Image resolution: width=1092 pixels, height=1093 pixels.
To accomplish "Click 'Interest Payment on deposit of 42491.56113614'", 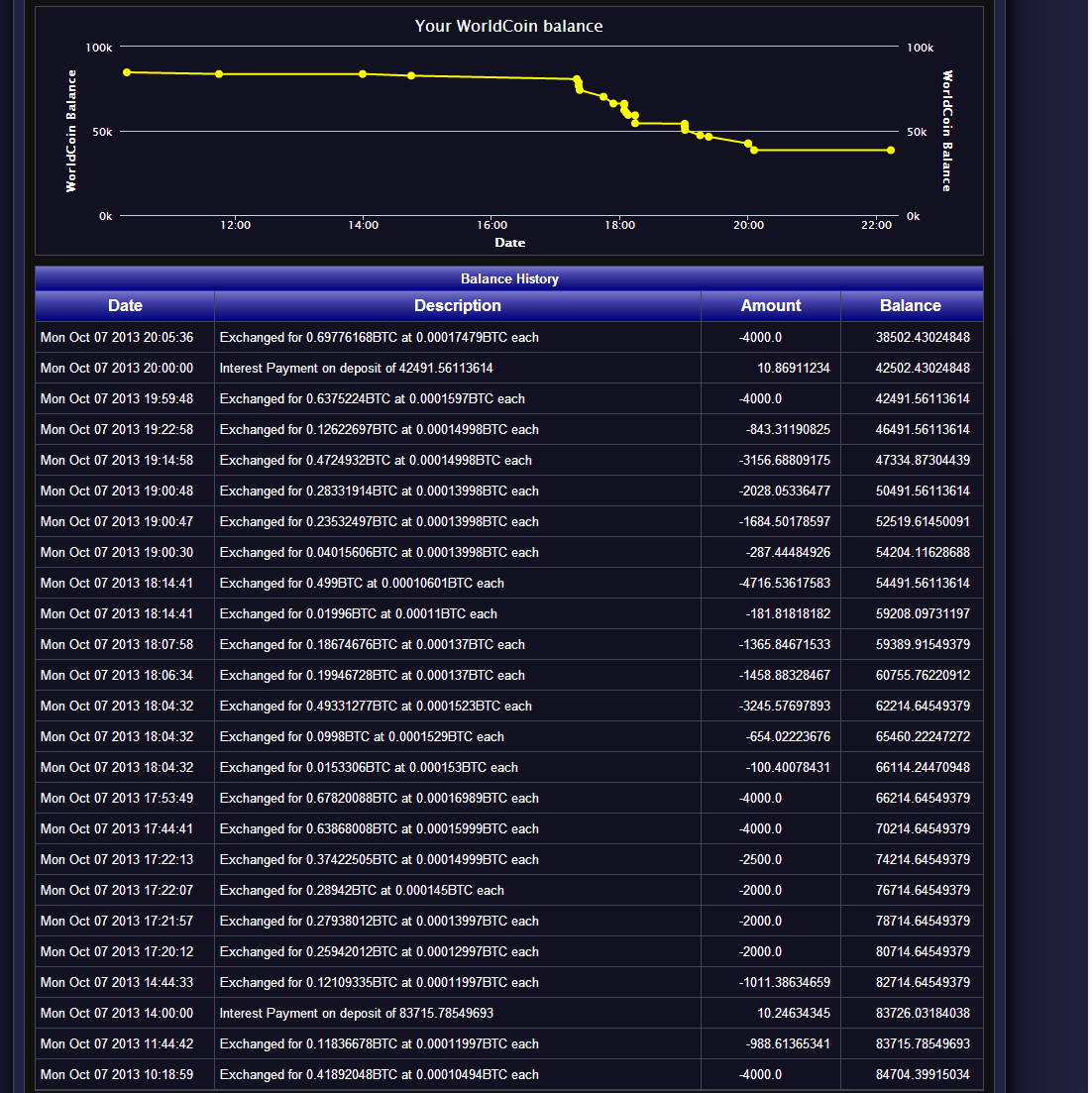I will [x=356, y=368].
